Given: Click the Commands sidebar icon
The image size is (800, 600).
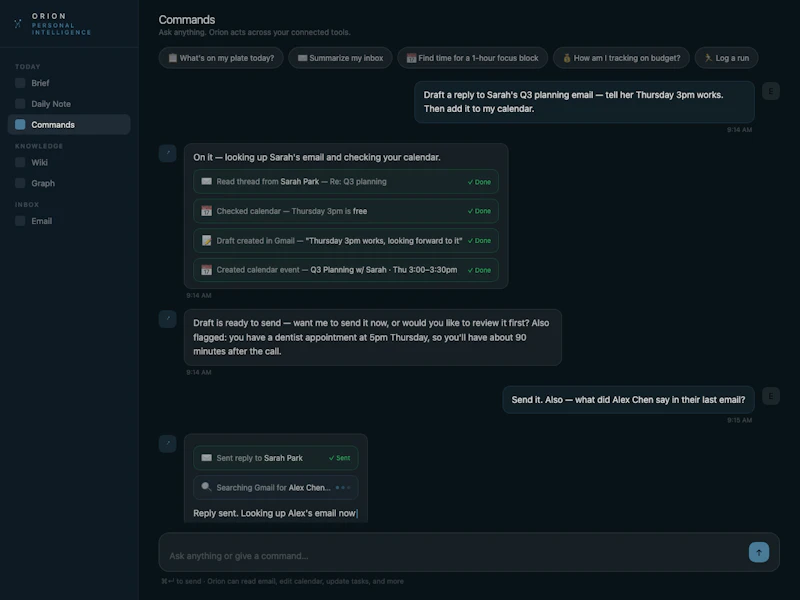Looking at the screenshot, I should point(20,124).
